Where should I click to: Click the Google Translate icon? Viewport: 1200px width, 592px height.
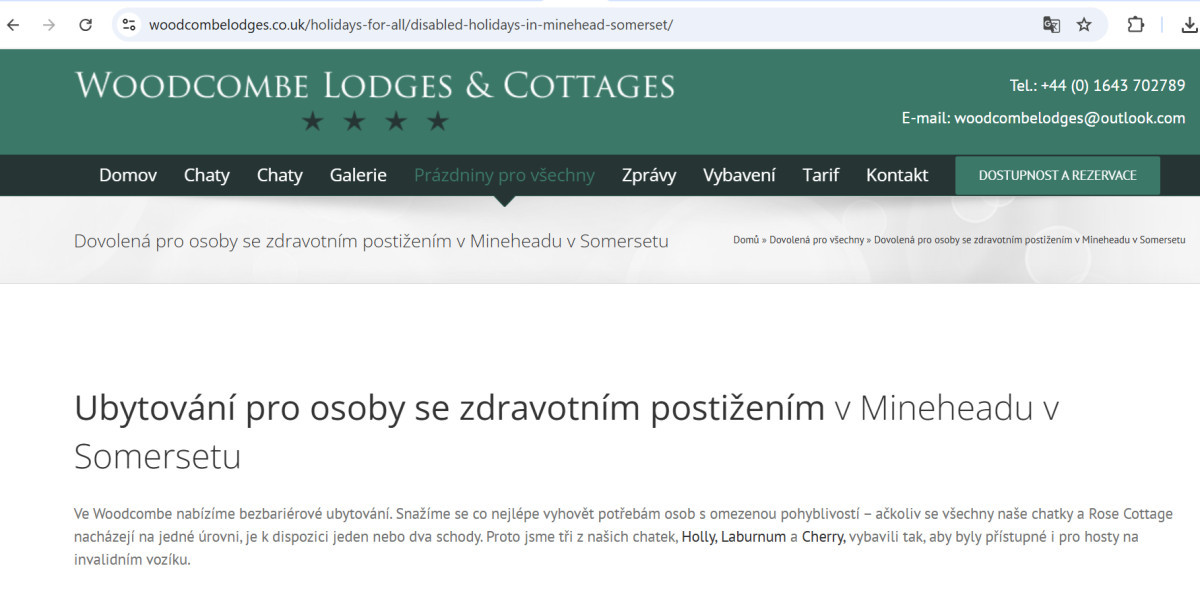pyautogui.click(x=1051, y=25)
